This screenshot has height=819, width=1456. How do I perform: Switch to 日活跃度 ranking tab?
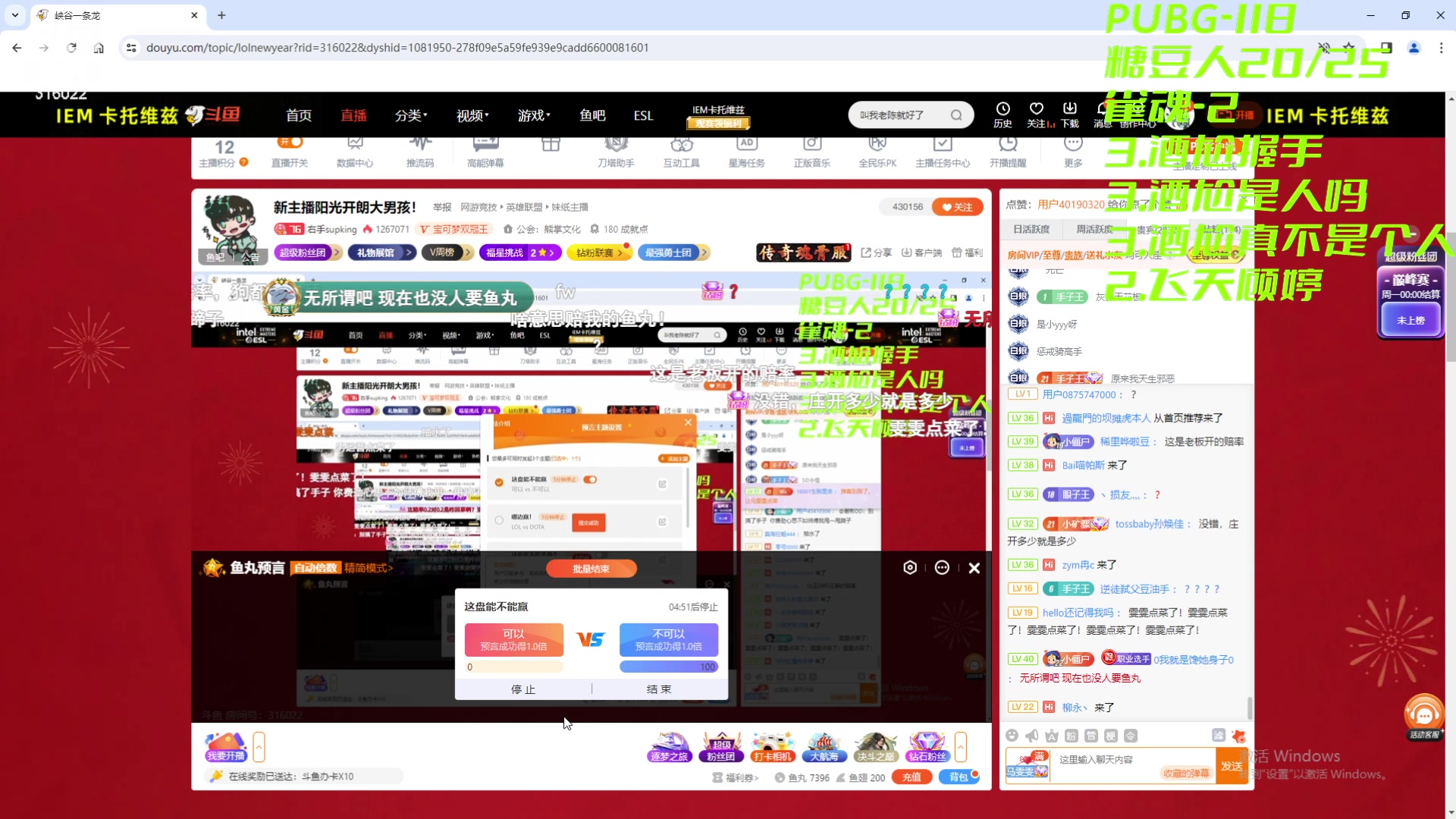tap(1031, 229)
